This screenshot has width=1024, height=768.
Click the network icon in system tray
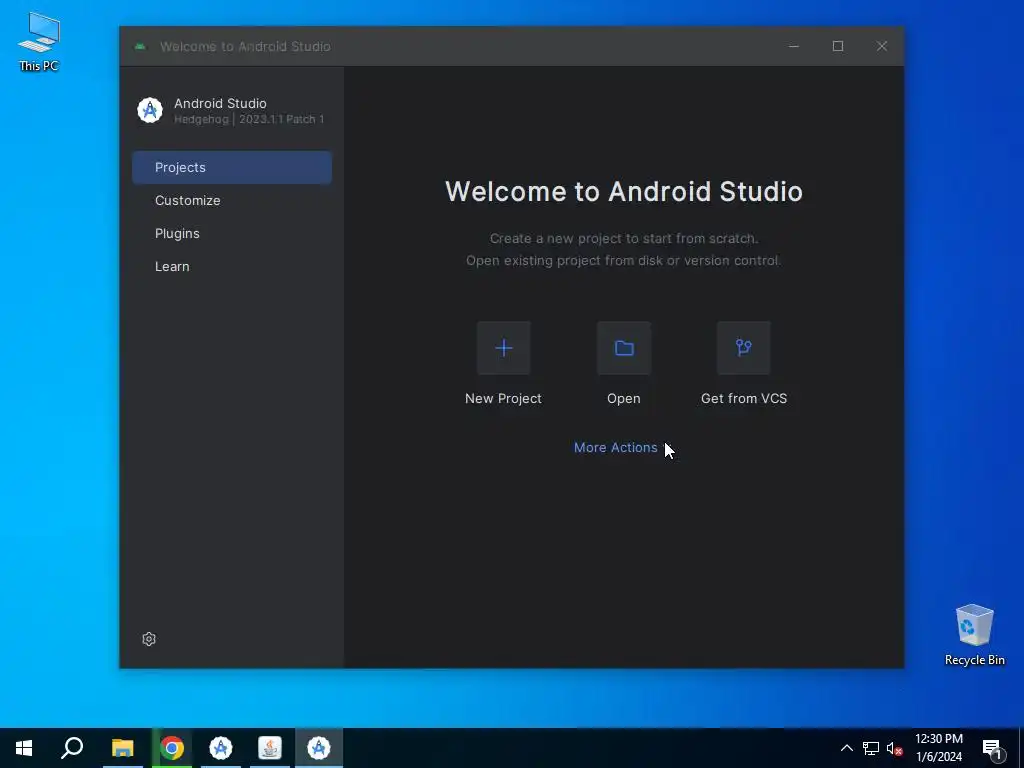point(871,748)
